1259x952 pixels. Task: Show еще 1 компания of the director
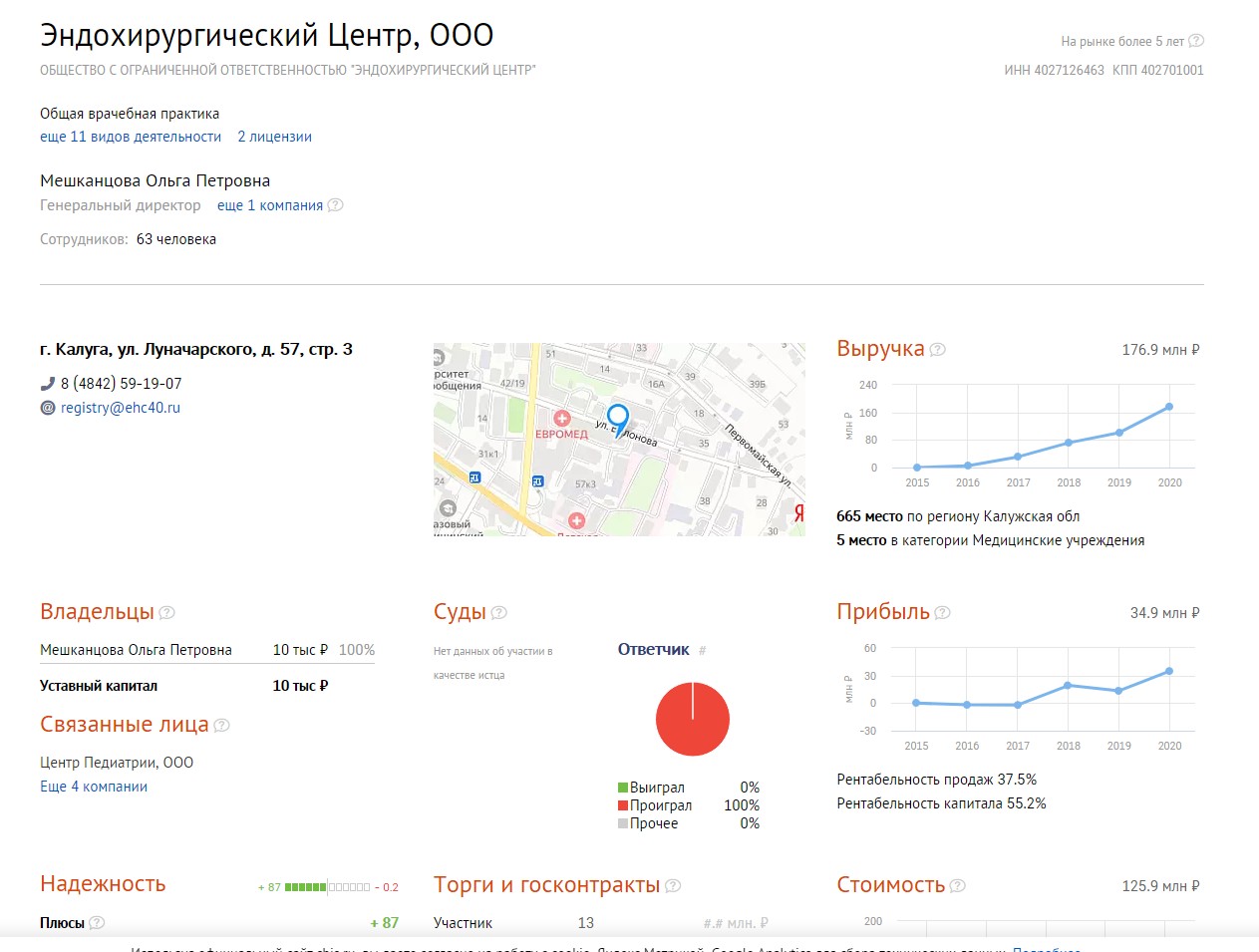tap(270, 205)
